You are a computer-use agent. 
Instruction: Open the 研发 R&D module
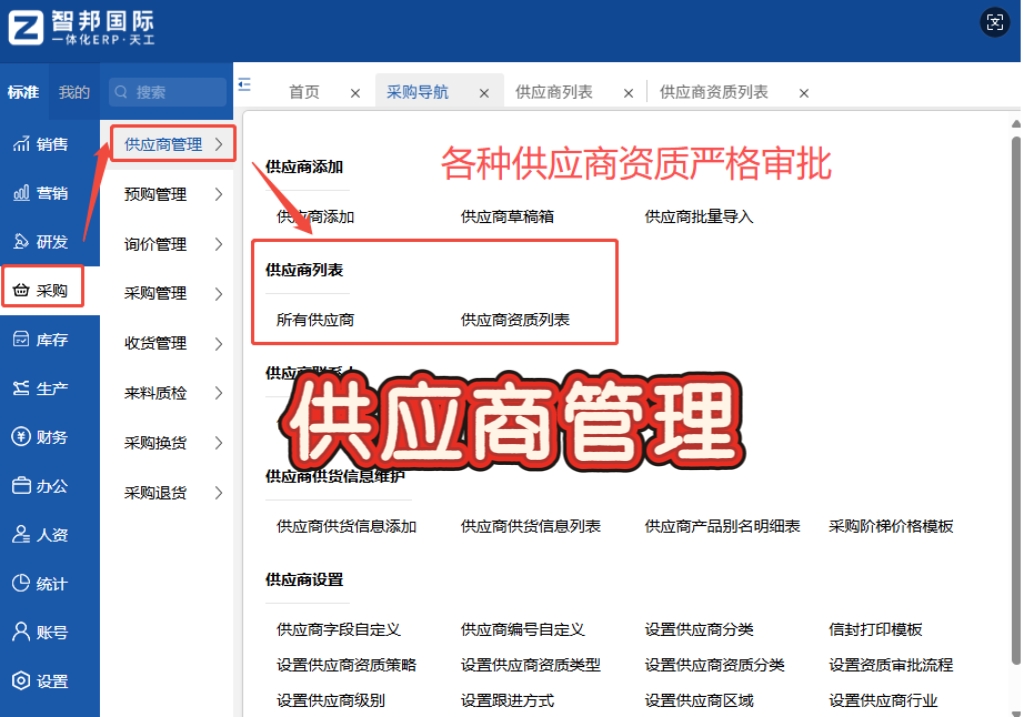40,242
